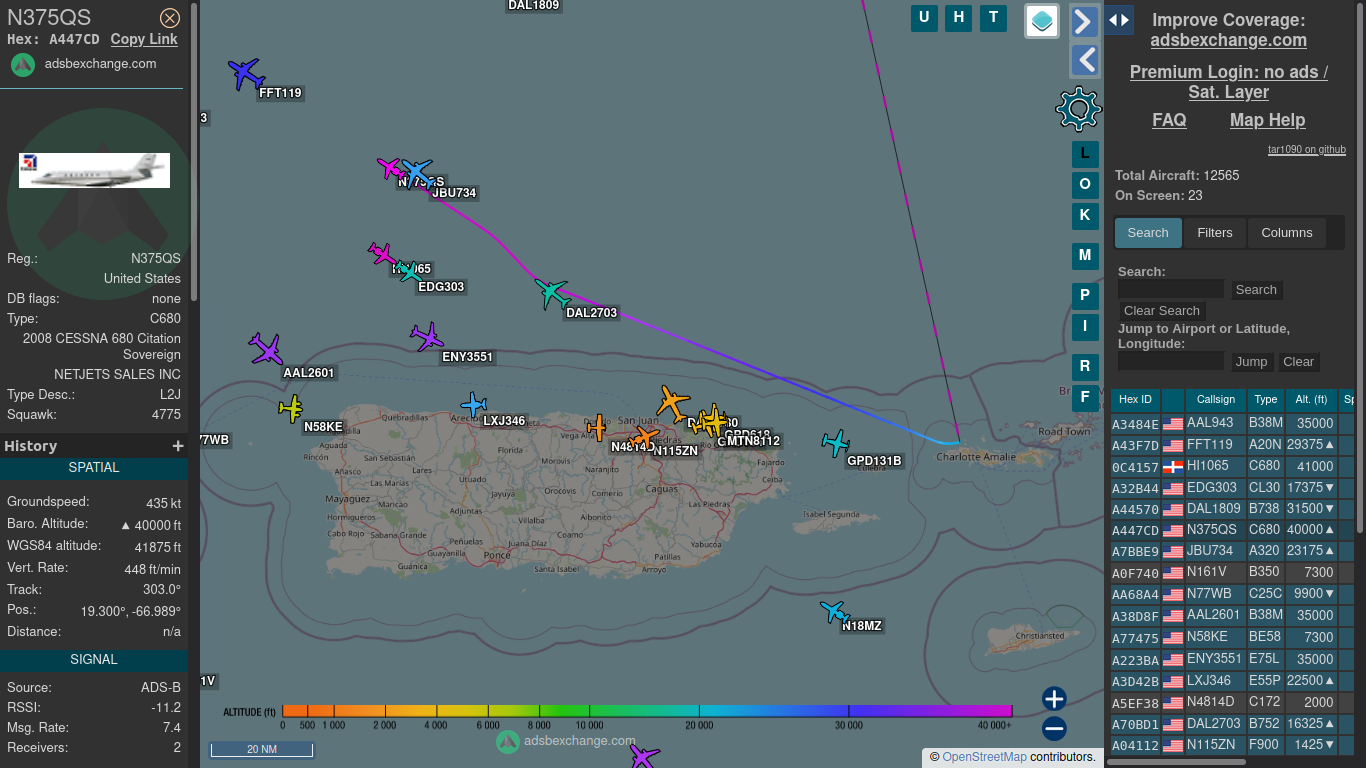Screen dimensions: 1366x768
Task: Sort table by Type column
Action: (1266, 400)
